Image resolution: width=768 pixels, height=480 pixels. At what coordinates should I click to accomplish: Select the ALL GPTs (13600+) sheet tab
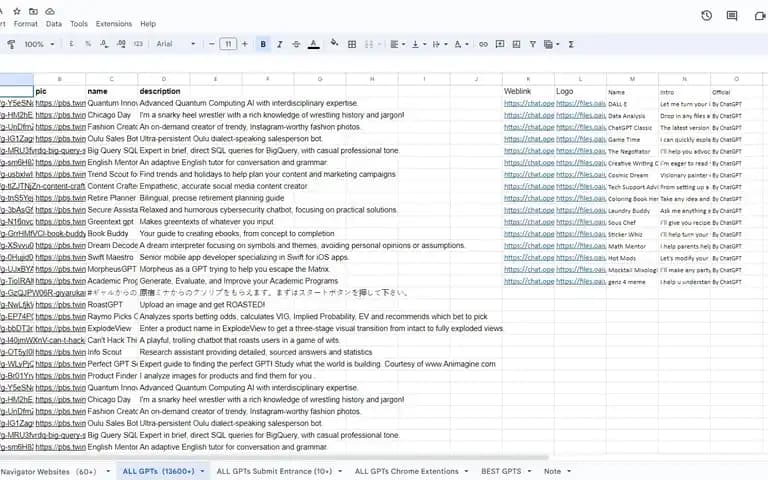(x=158, y=471)
